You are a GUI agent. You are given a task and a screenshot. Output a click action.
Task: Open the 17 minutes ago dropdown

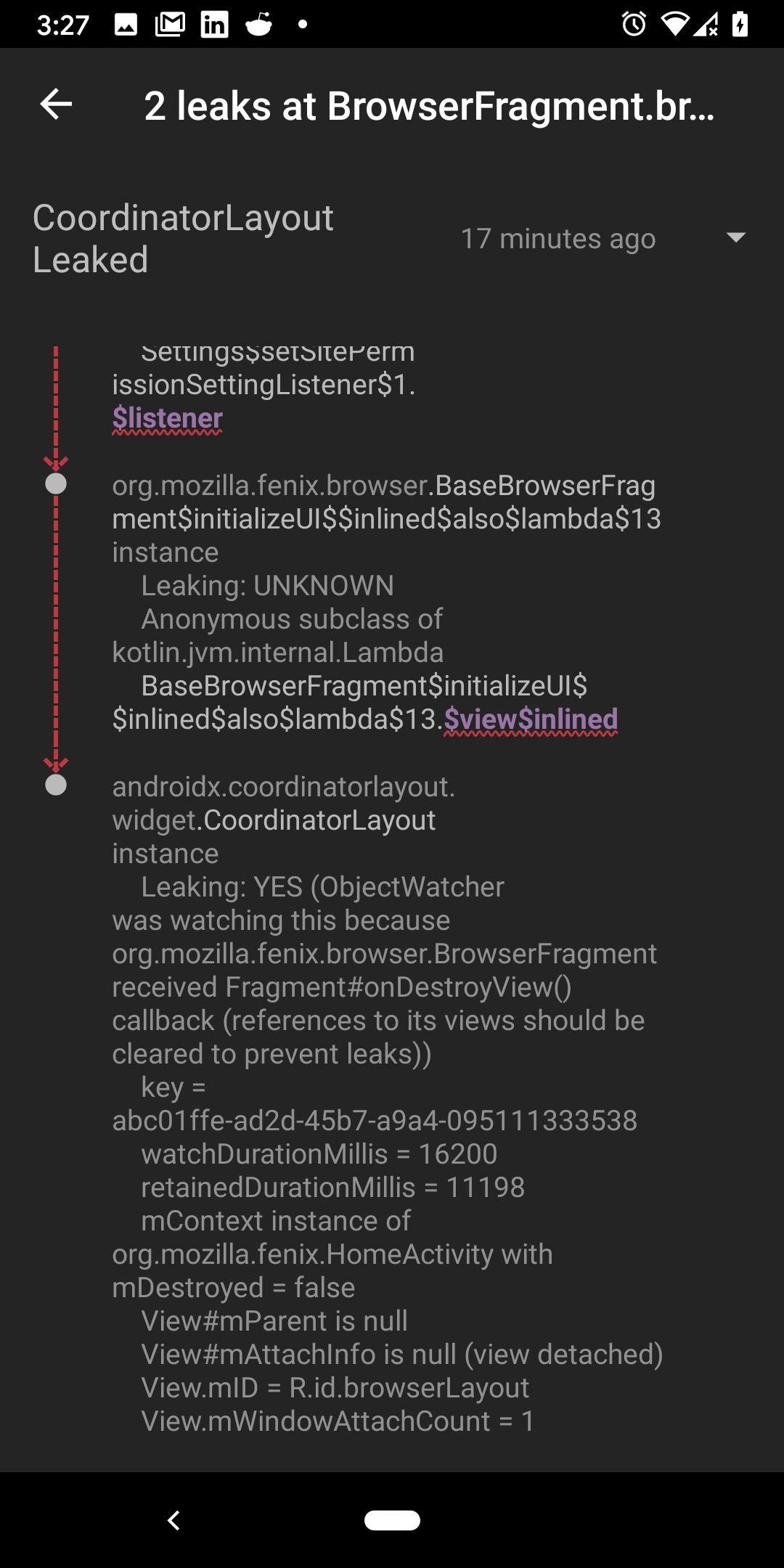pos(735,238)
